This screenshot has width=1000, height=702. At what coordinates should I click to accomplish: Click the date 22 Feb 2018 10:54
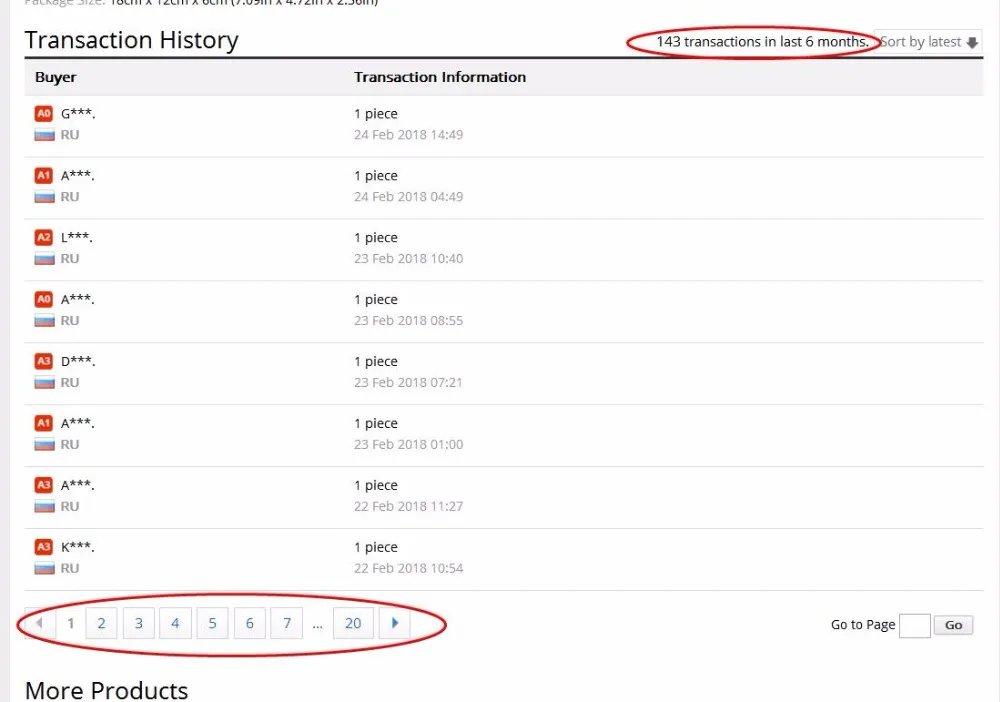(409, 567)
